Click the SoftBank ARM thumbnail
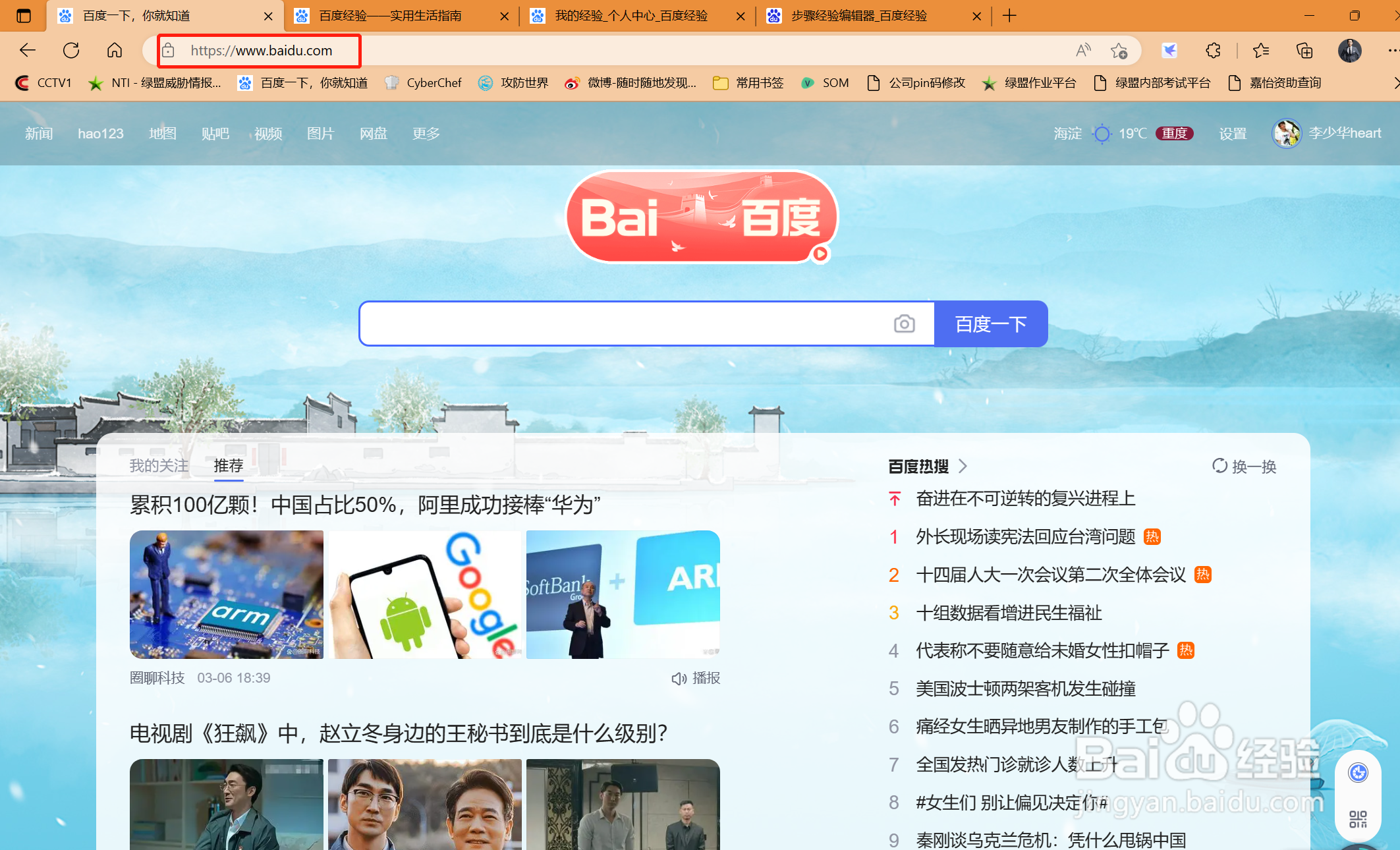 pos(623,594)
